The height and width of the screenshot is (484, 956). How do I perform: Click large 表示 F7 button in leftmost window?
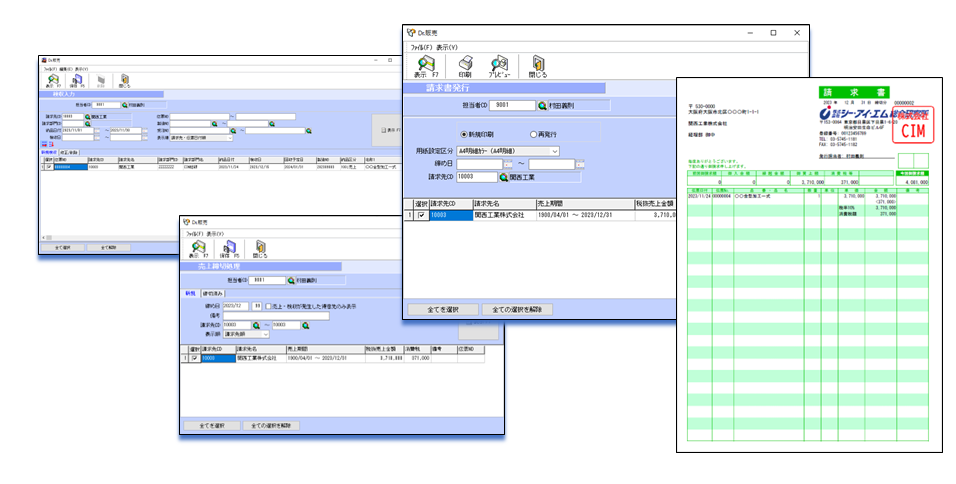[x=387, y=130]
